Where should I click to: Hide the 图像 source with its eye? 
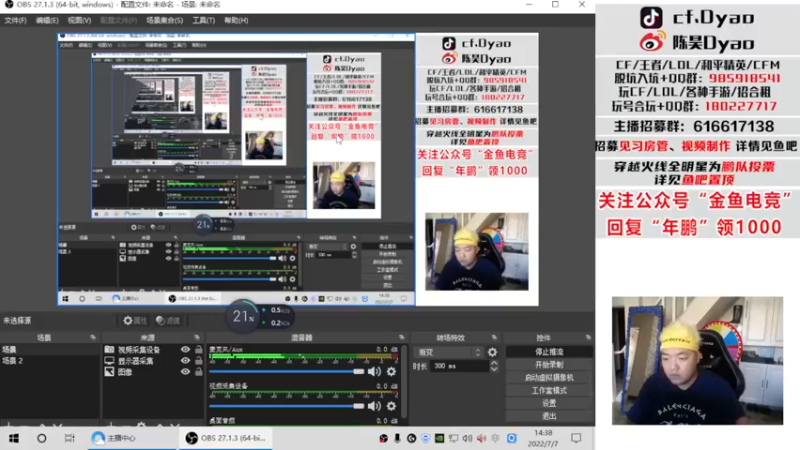(185, 372)
